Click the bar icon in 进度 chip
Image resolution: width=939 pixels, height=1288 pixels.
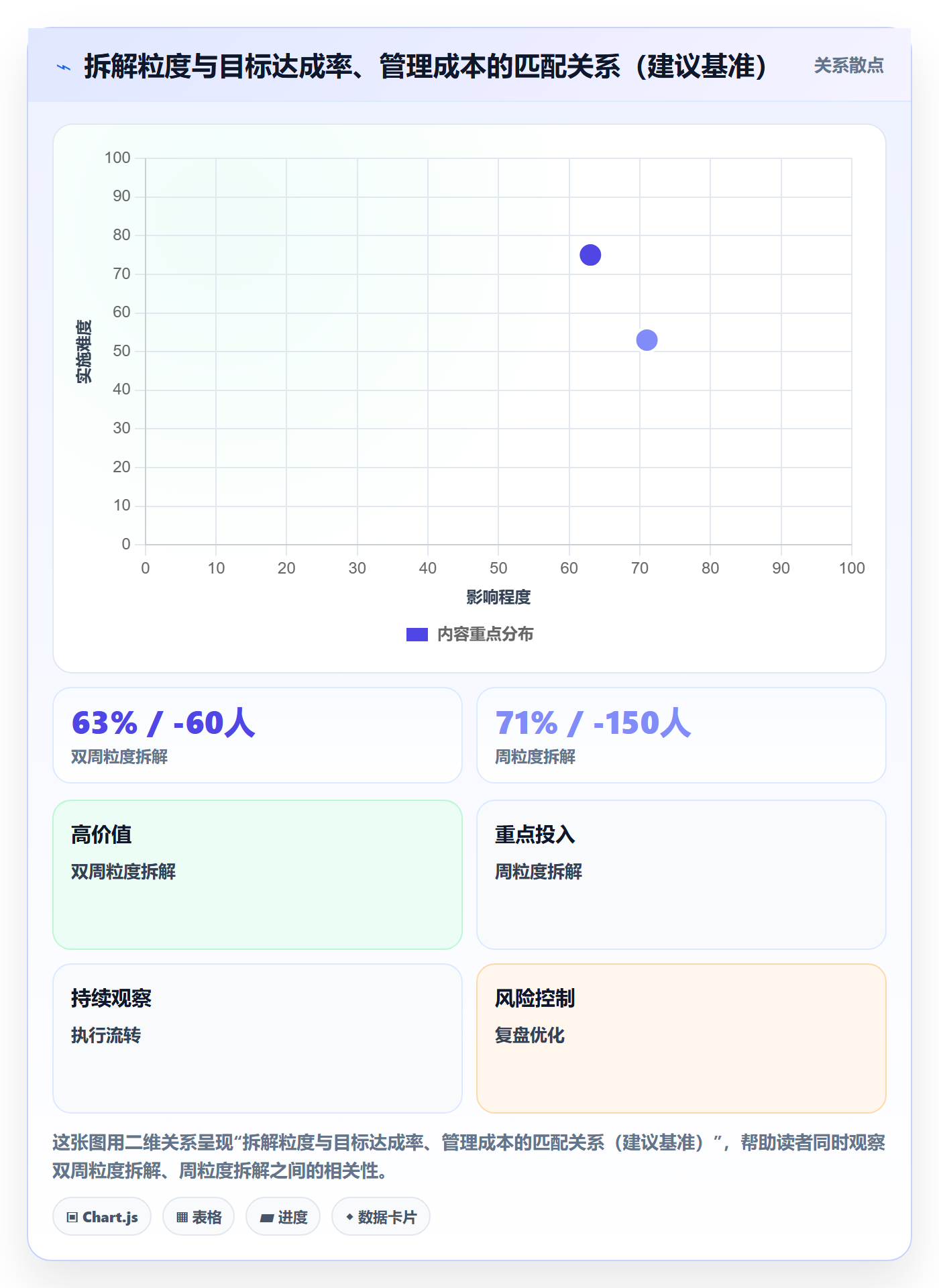click(x=267, y=1218)
